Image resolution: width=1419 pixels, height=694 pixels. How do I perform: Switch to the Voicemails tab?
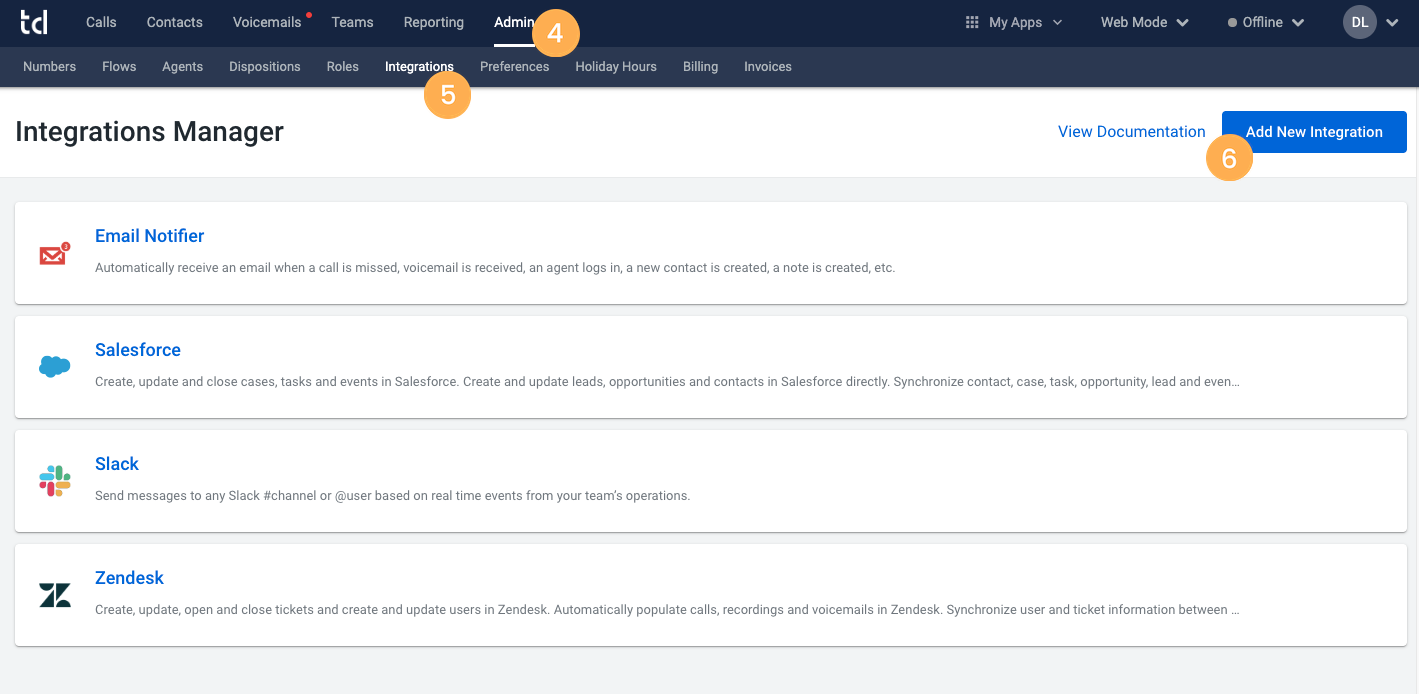click(x=267, y=22)
